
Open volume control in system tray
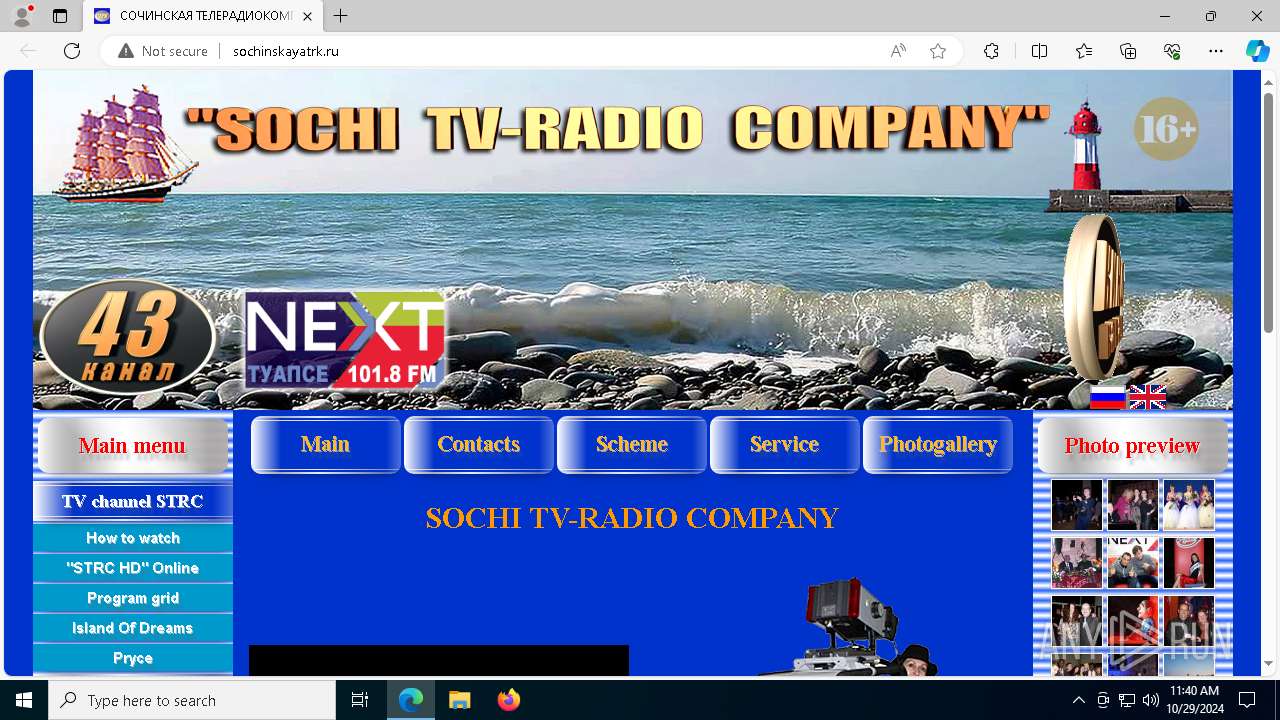(x=1150, y=700)
